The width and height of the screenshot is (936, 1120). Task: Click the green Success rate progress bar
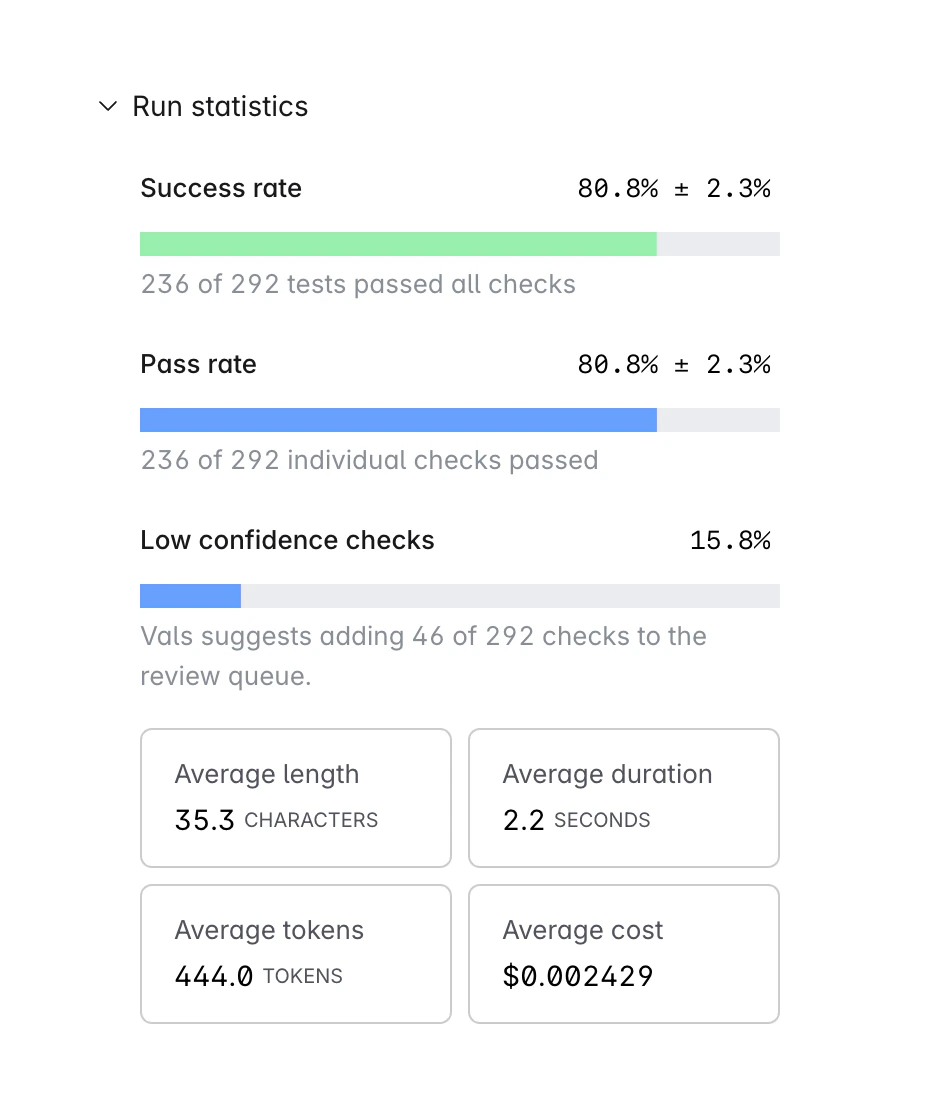click(398, 243)
